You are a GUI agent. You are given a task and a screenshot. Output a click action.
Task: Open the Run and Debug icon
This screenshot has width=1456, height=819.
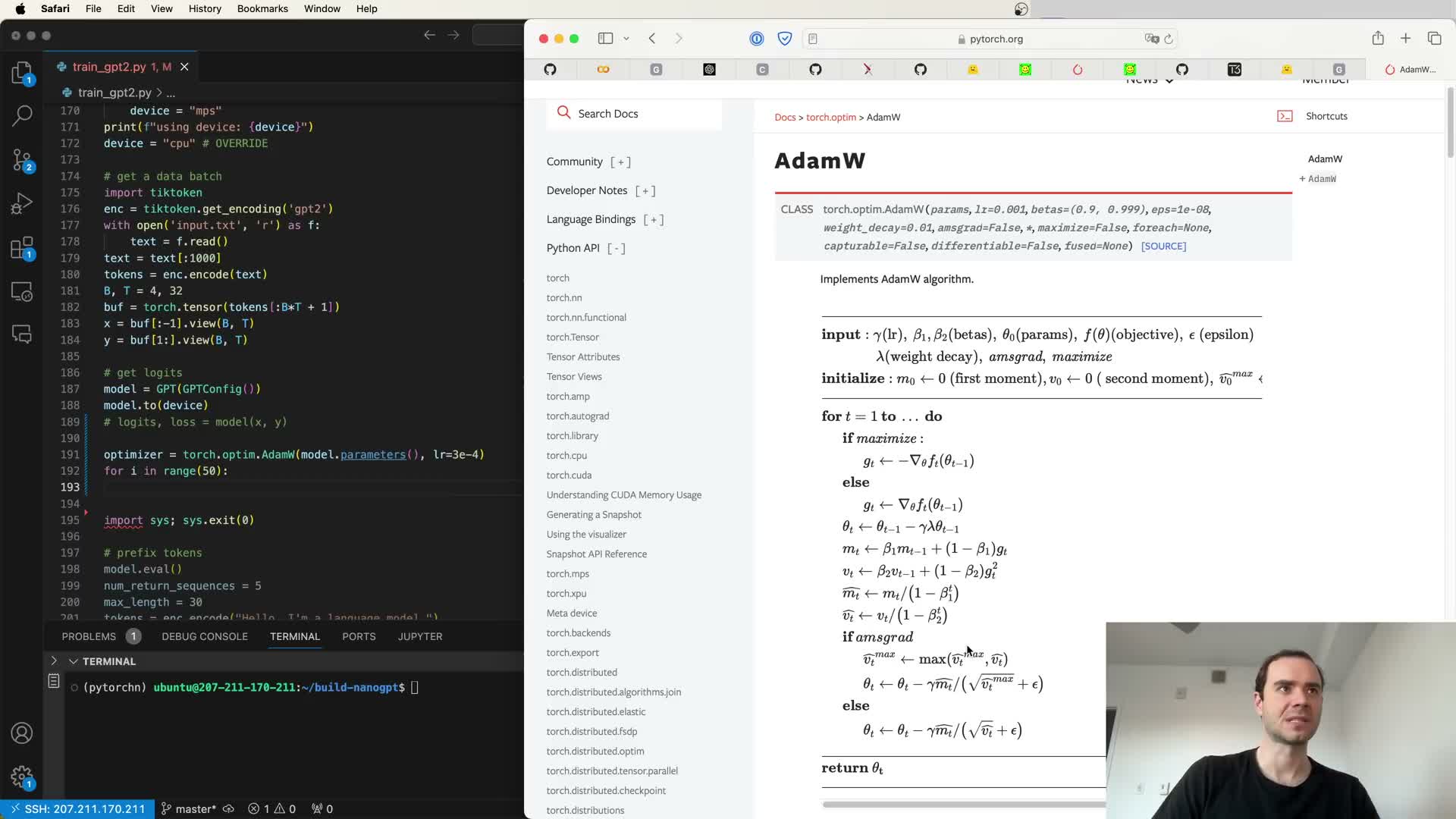tap(22, 203)
